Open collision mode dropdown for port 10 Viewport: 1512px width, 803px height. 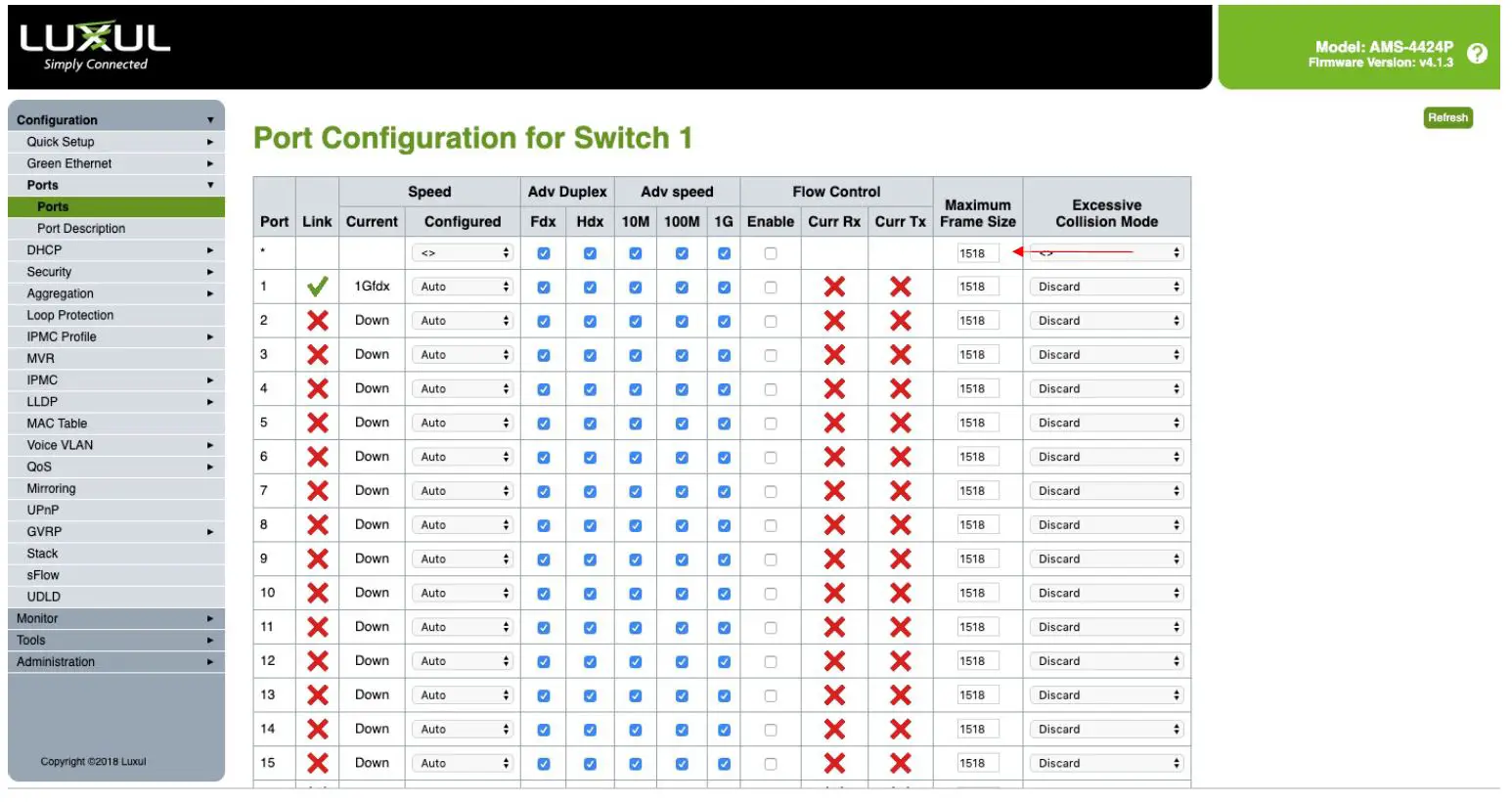(1106, 593)
